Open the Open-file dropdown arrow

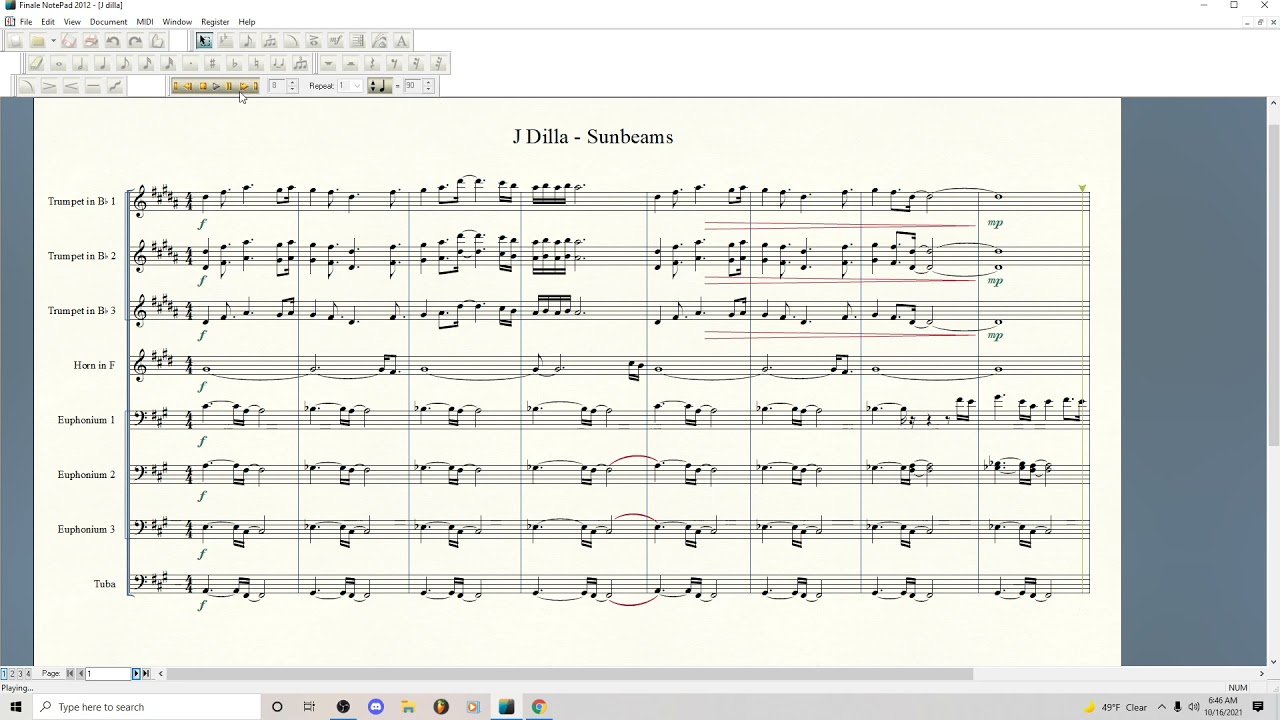53,41
